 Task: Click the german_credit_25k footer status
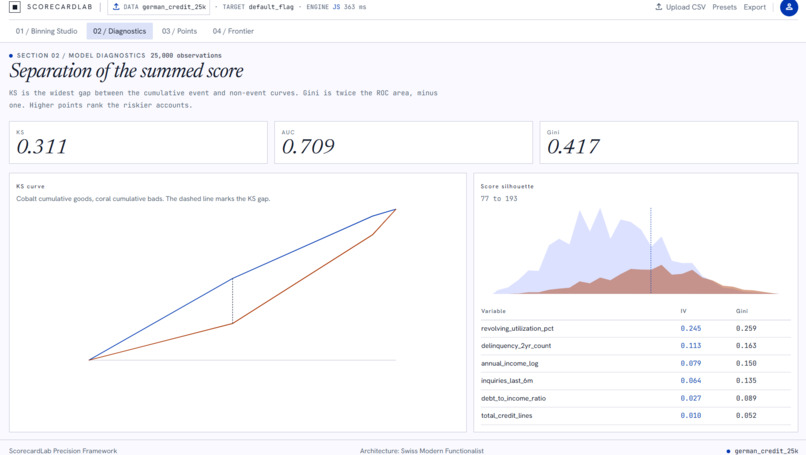(762, 451)
